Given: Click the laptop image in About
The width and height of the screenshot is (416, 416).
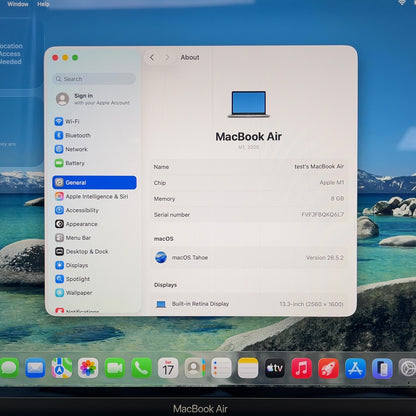Looking at the screenshot, I should coord(249,104).
